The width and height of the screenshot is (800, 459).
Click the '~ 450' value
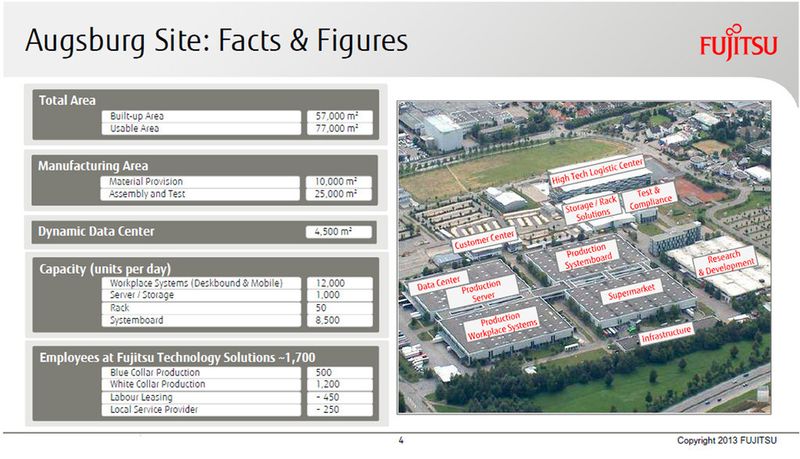tap(328, 397)
